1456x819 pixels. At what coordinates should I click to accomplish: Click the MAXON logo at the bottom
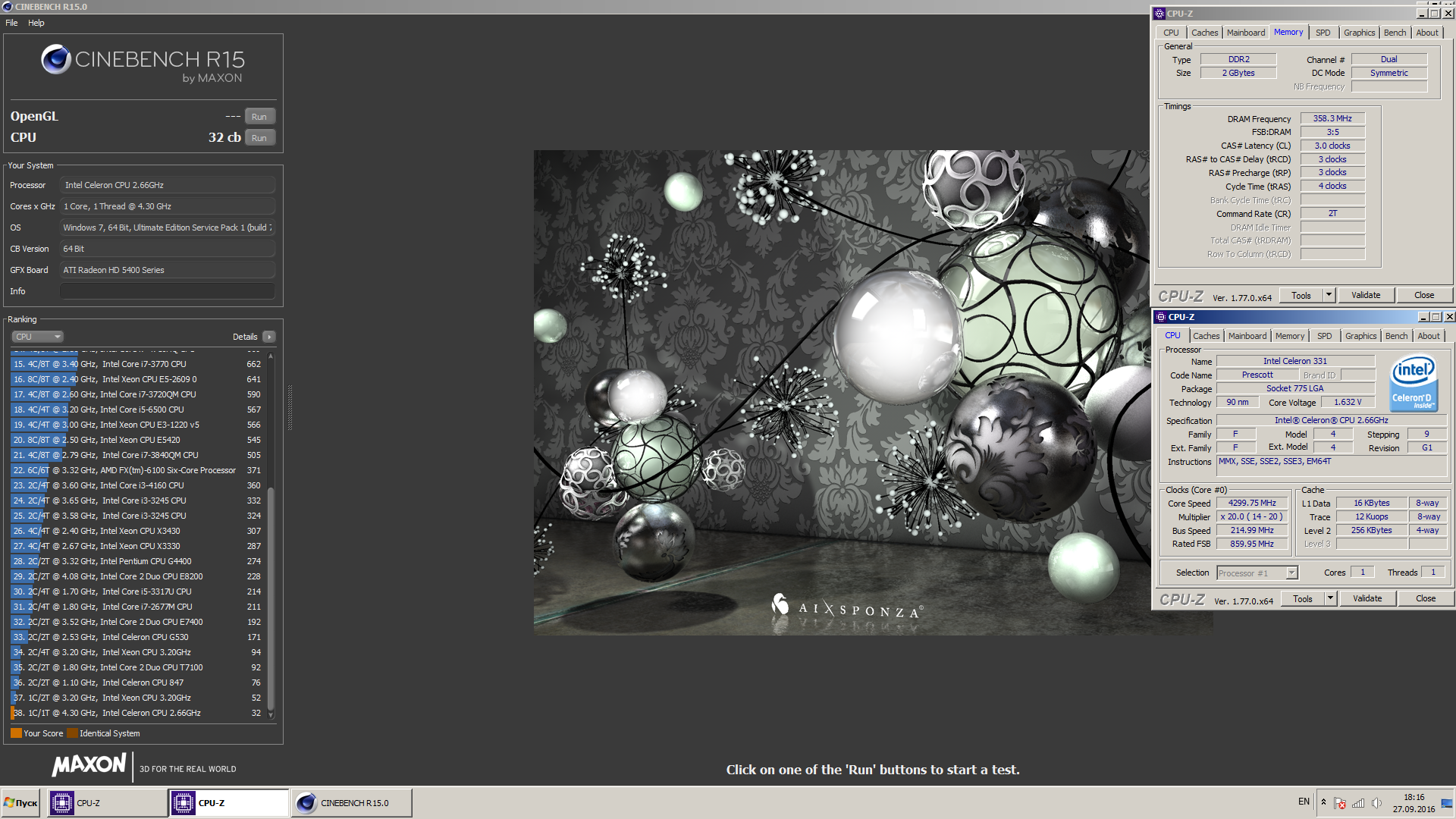(89, 765)
